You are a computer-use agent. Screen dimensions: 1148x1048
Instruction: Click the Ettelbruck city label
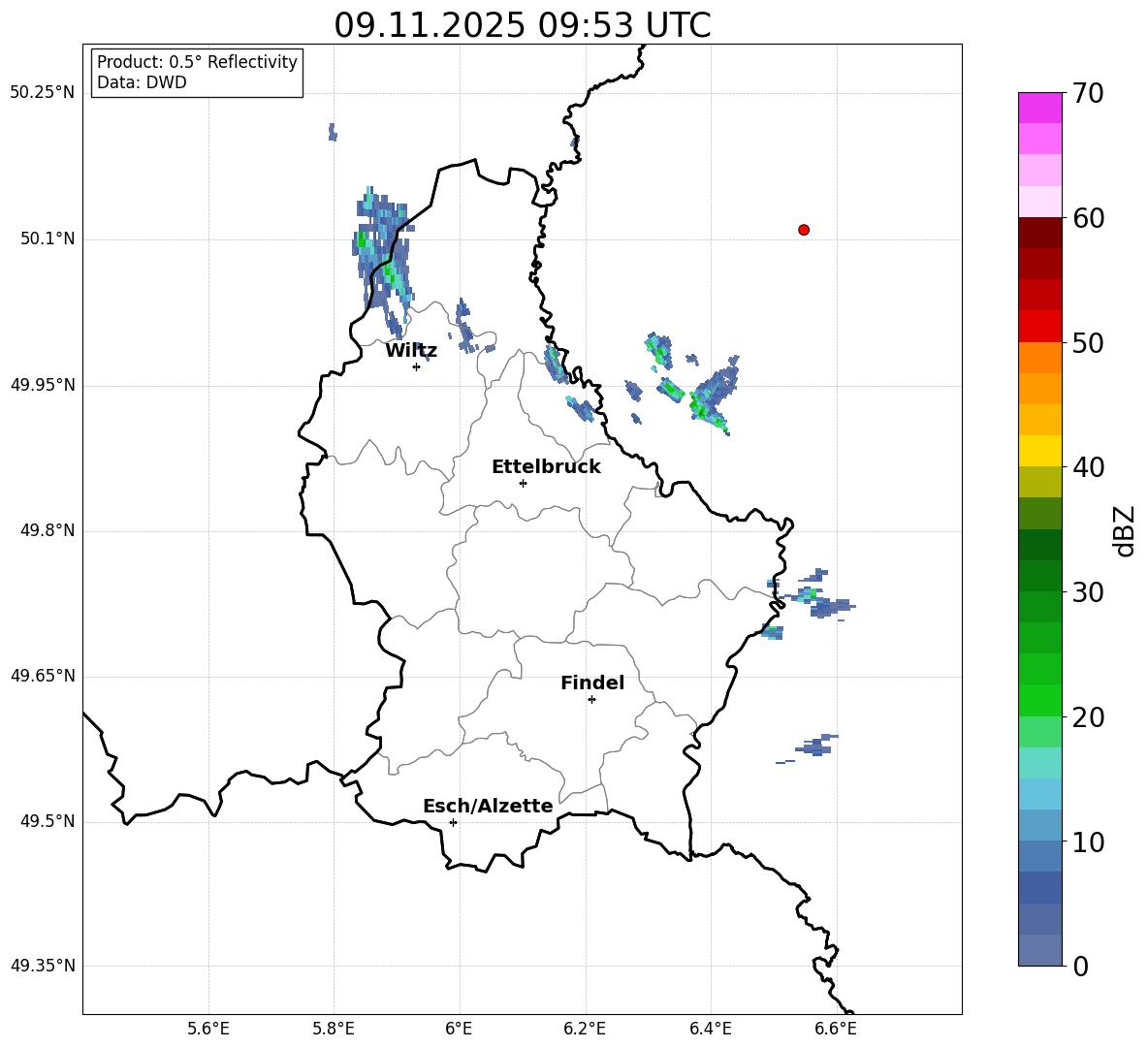coord(546,466)
